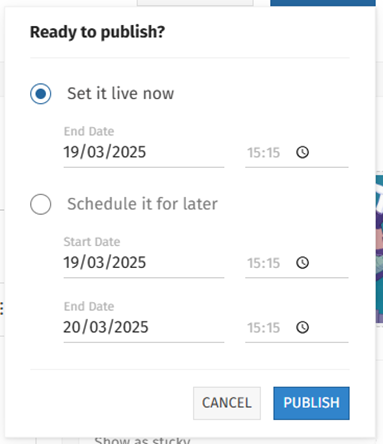This screenshot has width=383, height=444.
Task: Open clock icon beside Start Date time
Action: pyautogui.click(x=302, y=263)
